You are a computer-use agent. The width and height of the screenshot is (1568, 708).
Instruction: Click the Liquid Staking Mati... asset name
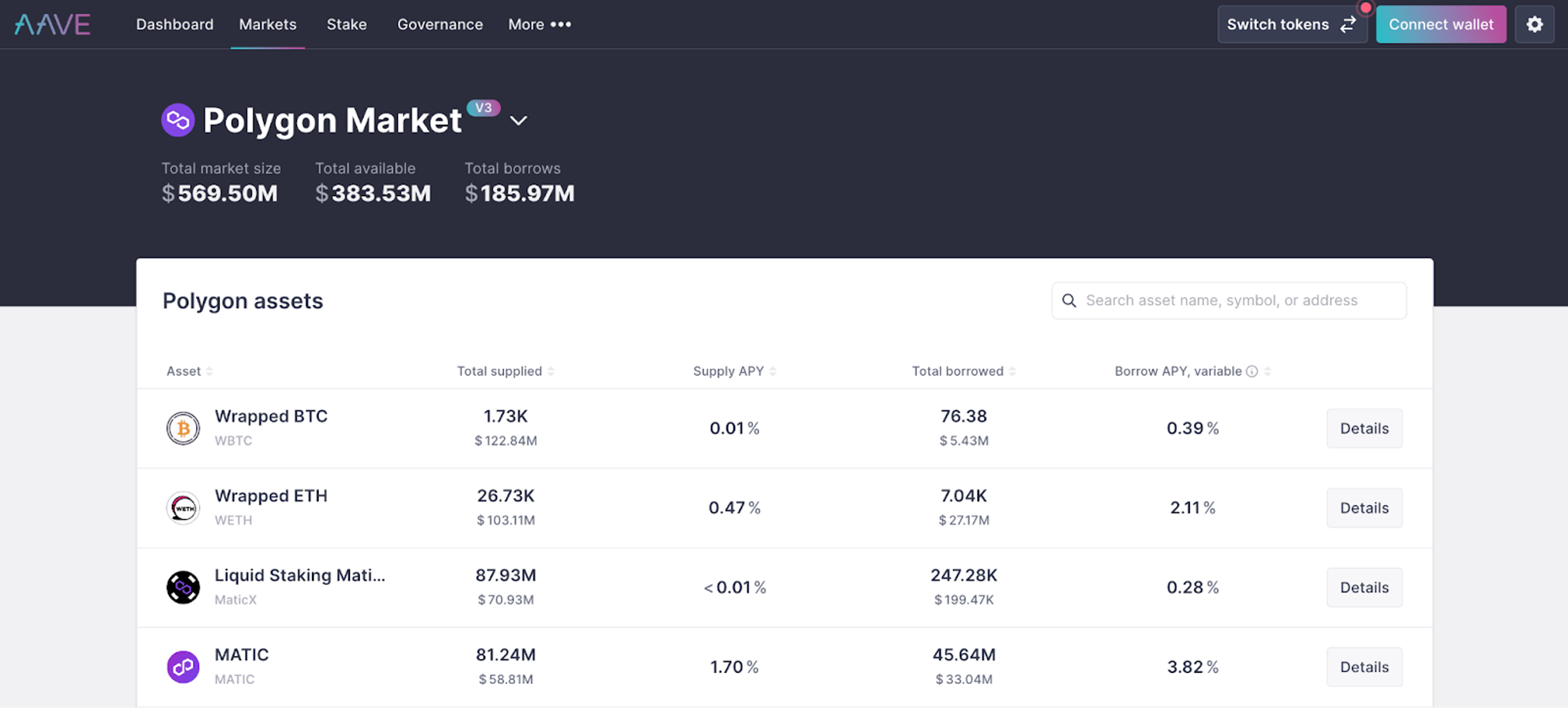[300, 575]
